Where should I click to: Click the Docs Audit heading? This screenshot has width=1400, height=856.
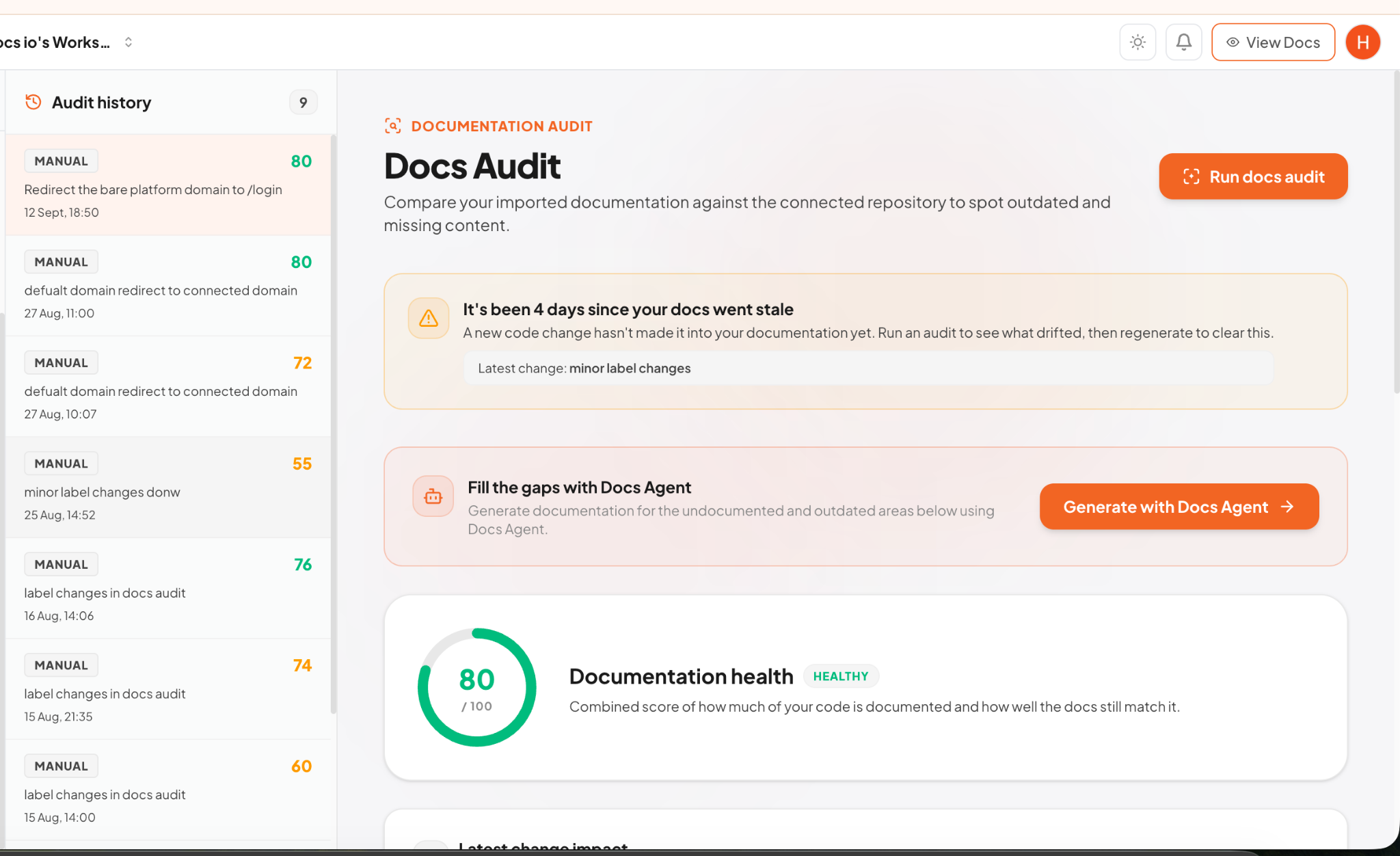(x=472, y=166)
